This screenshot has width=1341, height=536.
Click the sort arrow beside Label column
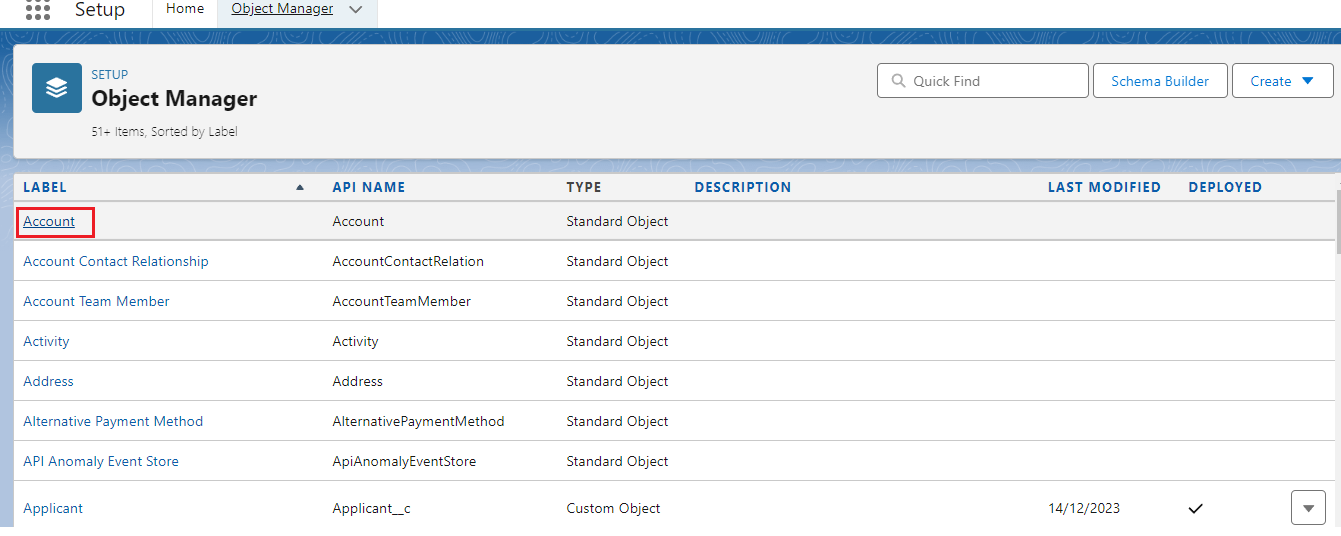(300, 187)
